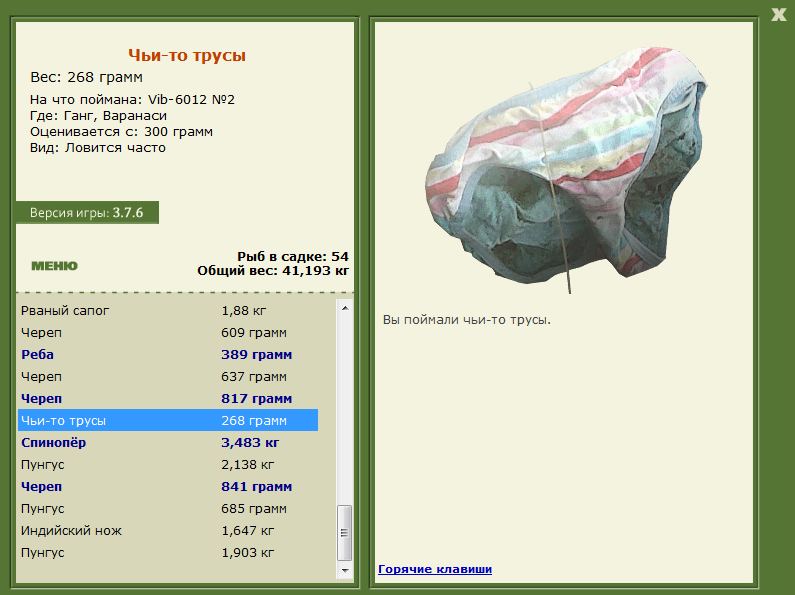The width and height of the screenshot is (795, 595).
Task: Open the Горячие клавиши link
Action: [435, 569]
